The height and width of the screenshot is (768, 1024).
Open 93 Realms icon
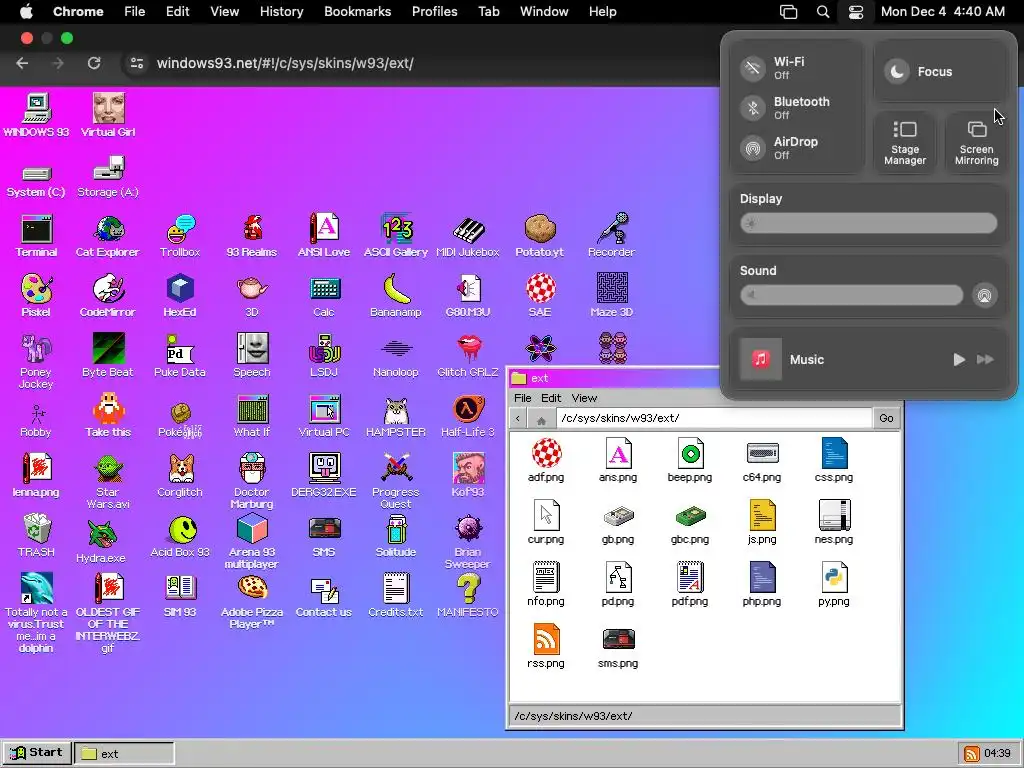[x=252, y=236]
